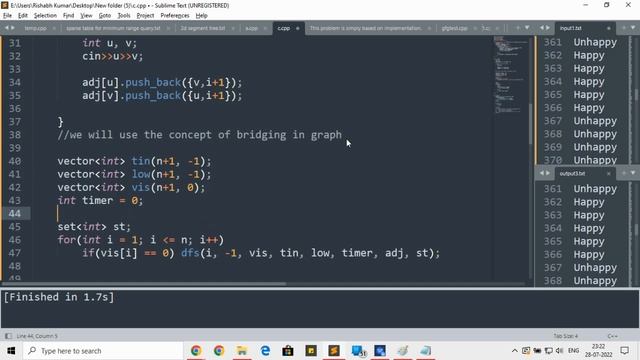Close the output3.txt tab
The height and width of the screenshot is (360, 640).
pos(609,173)
